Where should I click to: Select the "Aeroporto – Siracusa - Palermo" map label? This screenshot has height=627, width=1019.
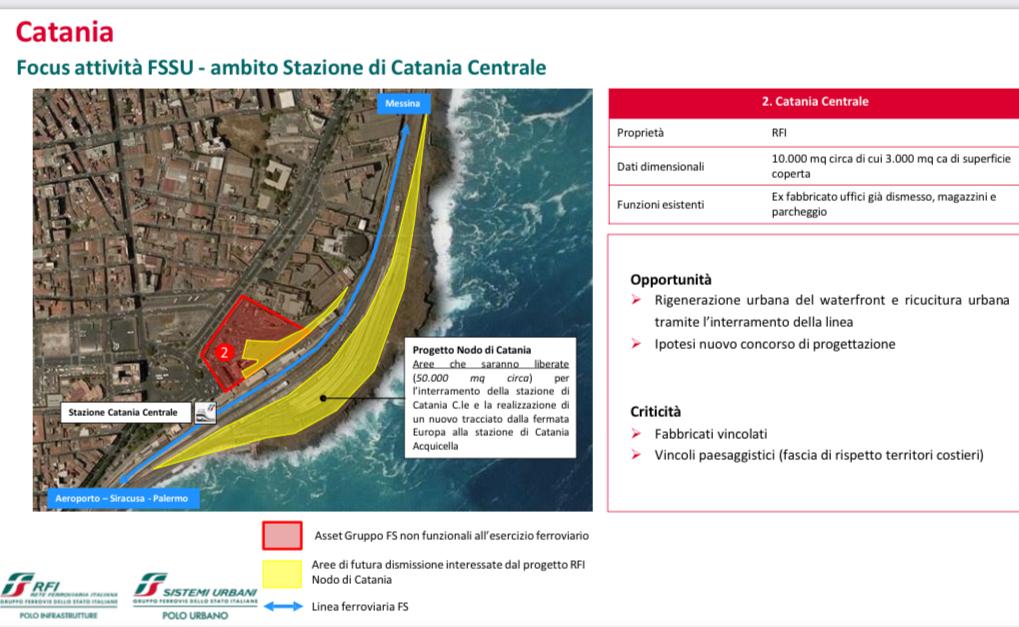click(x=122, y=498)
